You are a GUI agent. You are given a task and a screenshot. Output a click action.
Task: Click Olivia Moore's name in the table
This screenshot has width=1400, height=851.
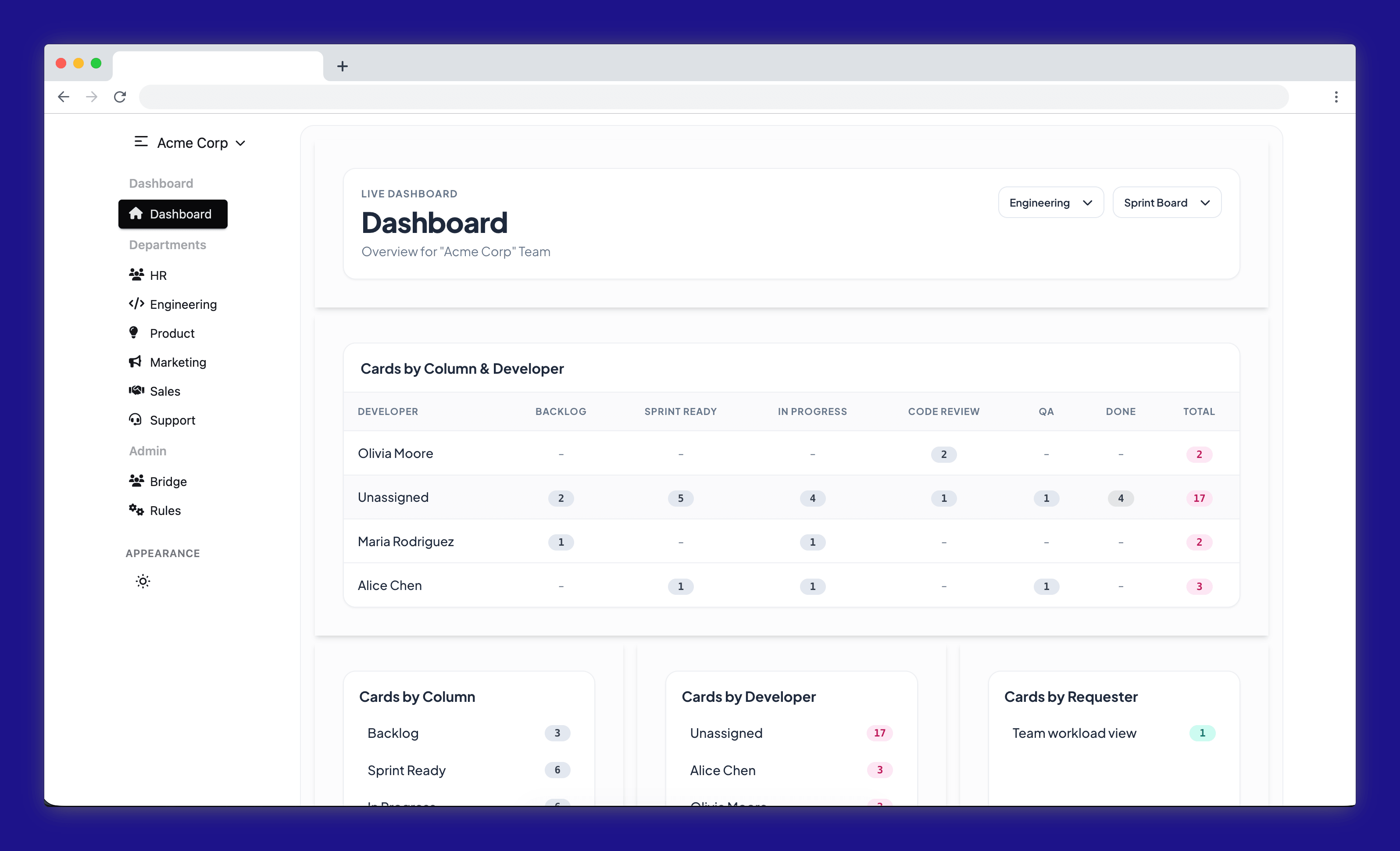click(x=396, y=453)
